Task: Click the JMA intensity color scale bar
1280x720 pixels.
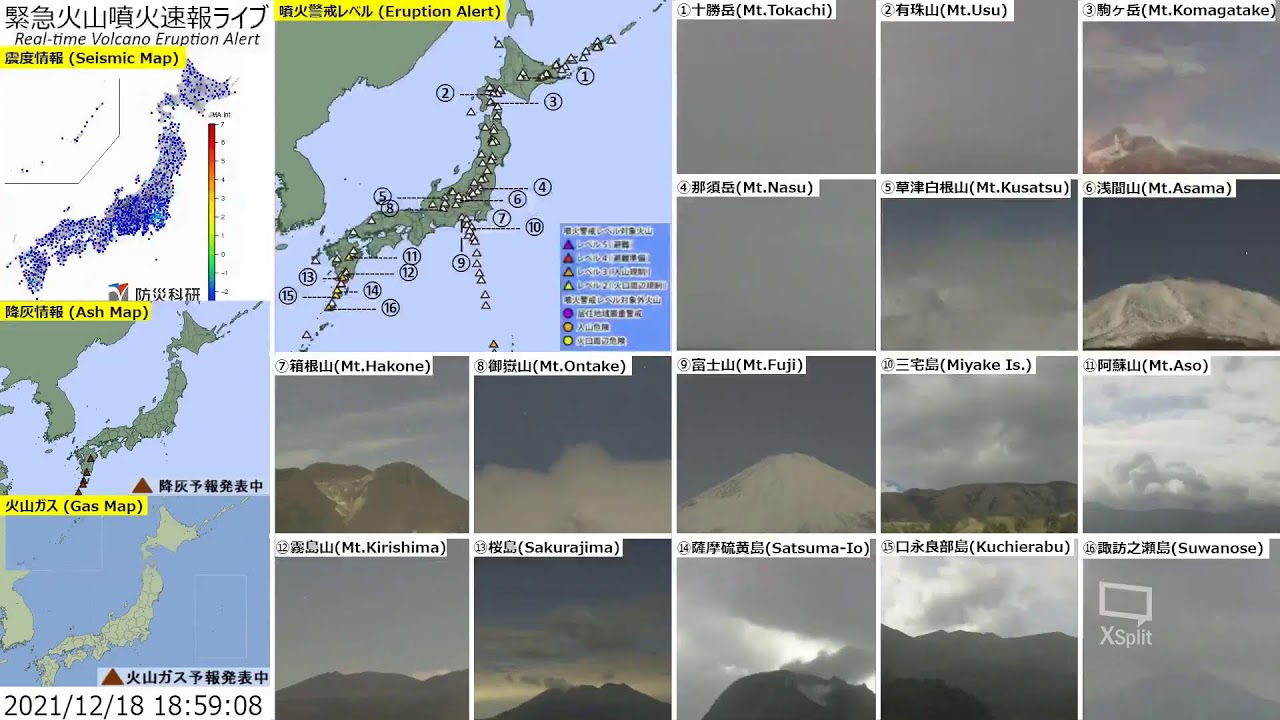Action: coord(212,210)
